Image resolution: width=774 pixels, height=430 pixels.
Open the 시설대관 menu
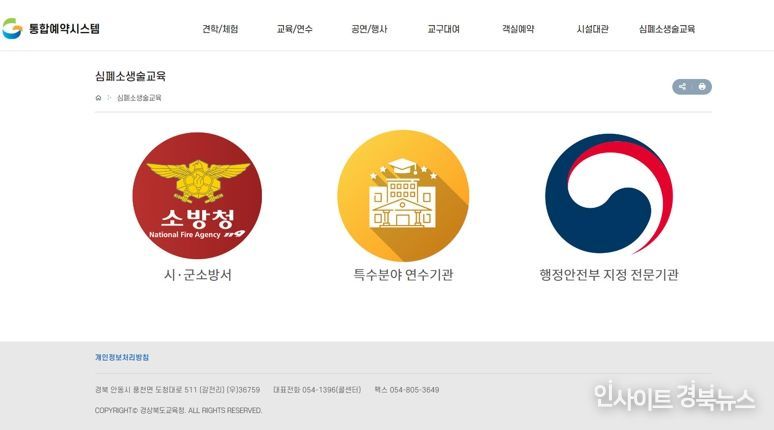point(592,29)
